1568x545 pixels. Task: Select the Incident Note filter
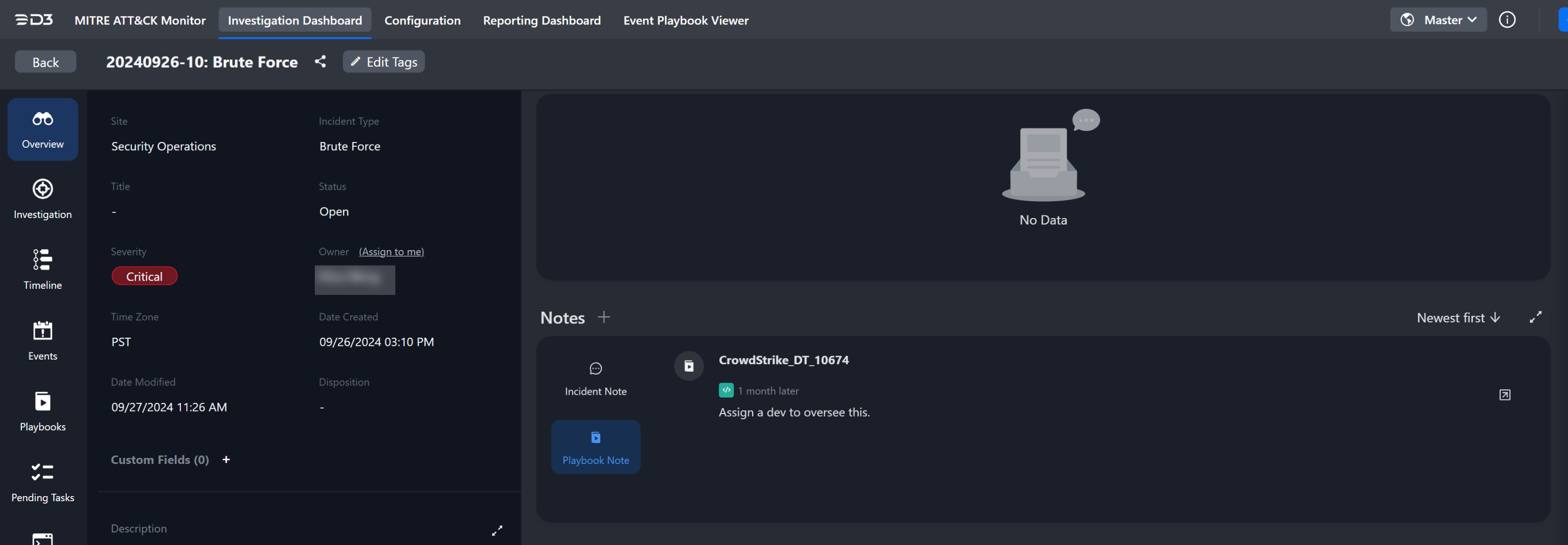tap(596, 379)
